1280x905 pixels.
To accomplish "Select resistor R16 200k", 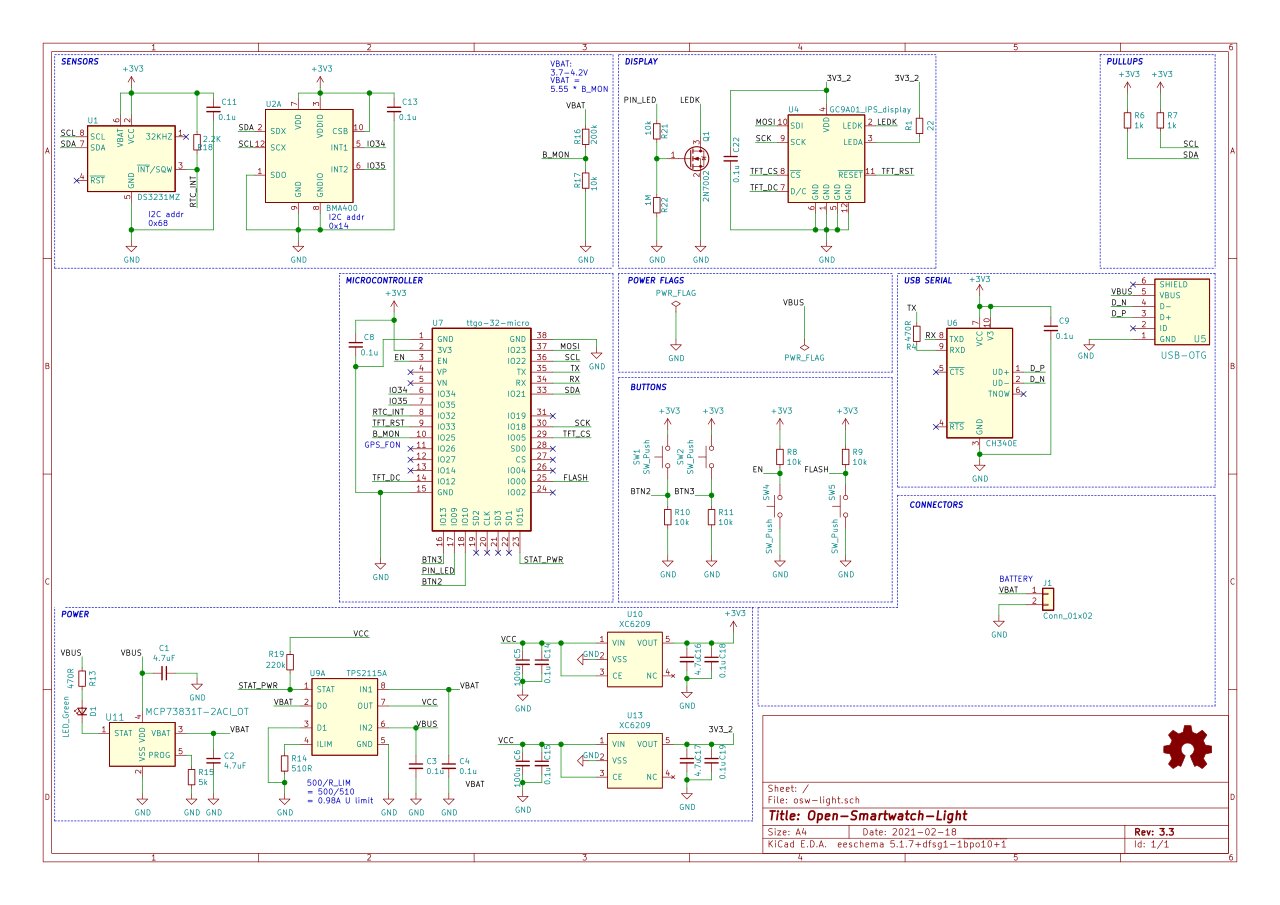I will click(585, 138).
